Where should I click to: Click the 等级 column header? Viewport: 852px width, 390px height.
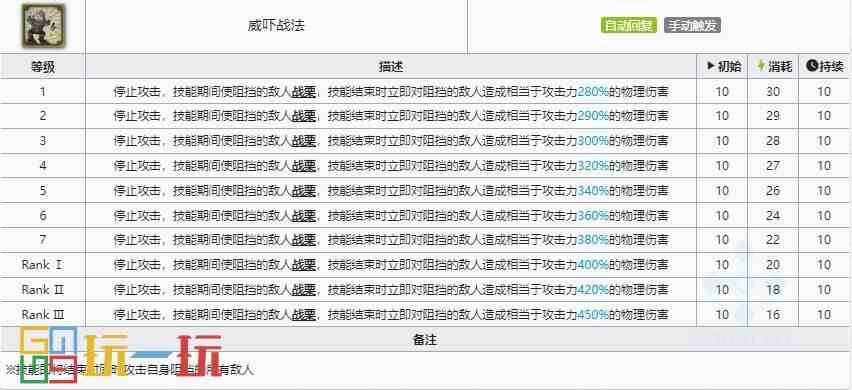[43, 67]
